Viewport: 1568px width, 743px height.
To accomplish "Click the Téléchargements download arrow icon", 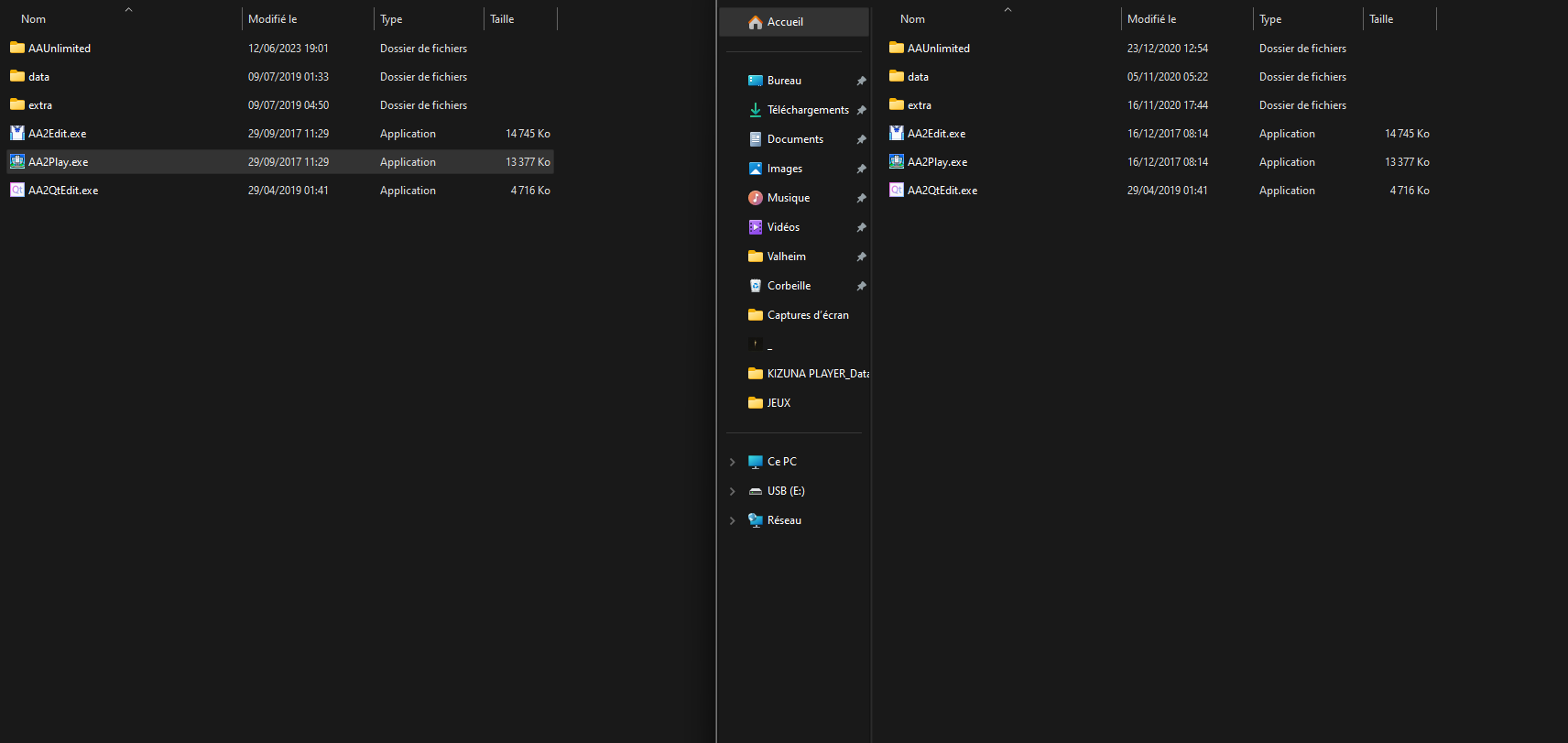I will (756, 110).
